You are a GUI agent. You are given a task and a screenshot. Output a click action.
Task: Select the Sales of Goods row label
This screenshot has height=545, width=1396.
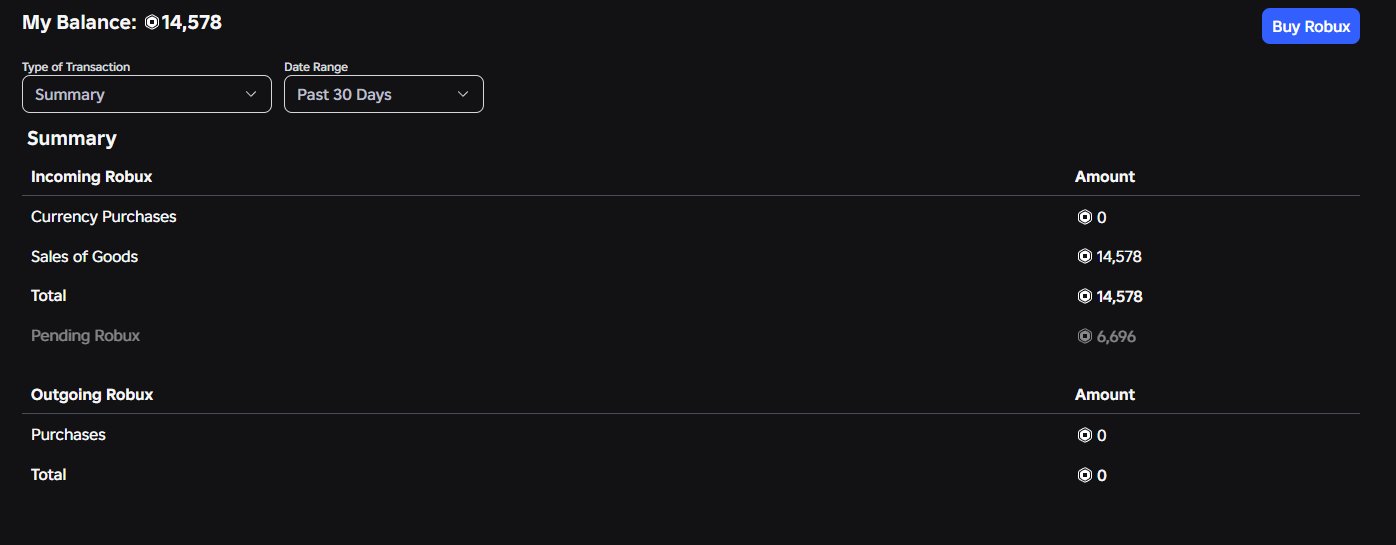tap(85, 257)
